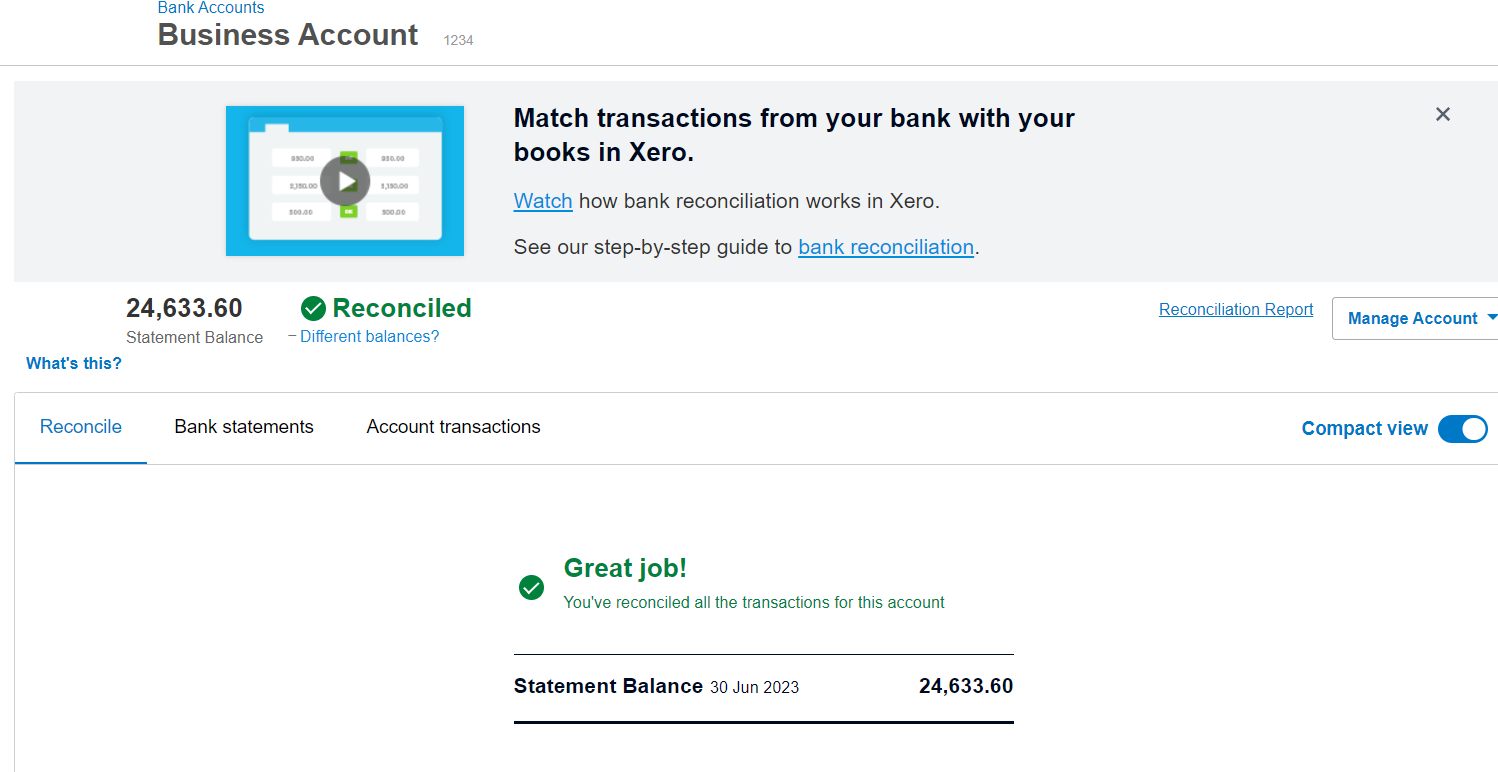The width and height of the screenshot is (1498, 772).
Task: Click the What's this? help link
Action: coord(74,364)
